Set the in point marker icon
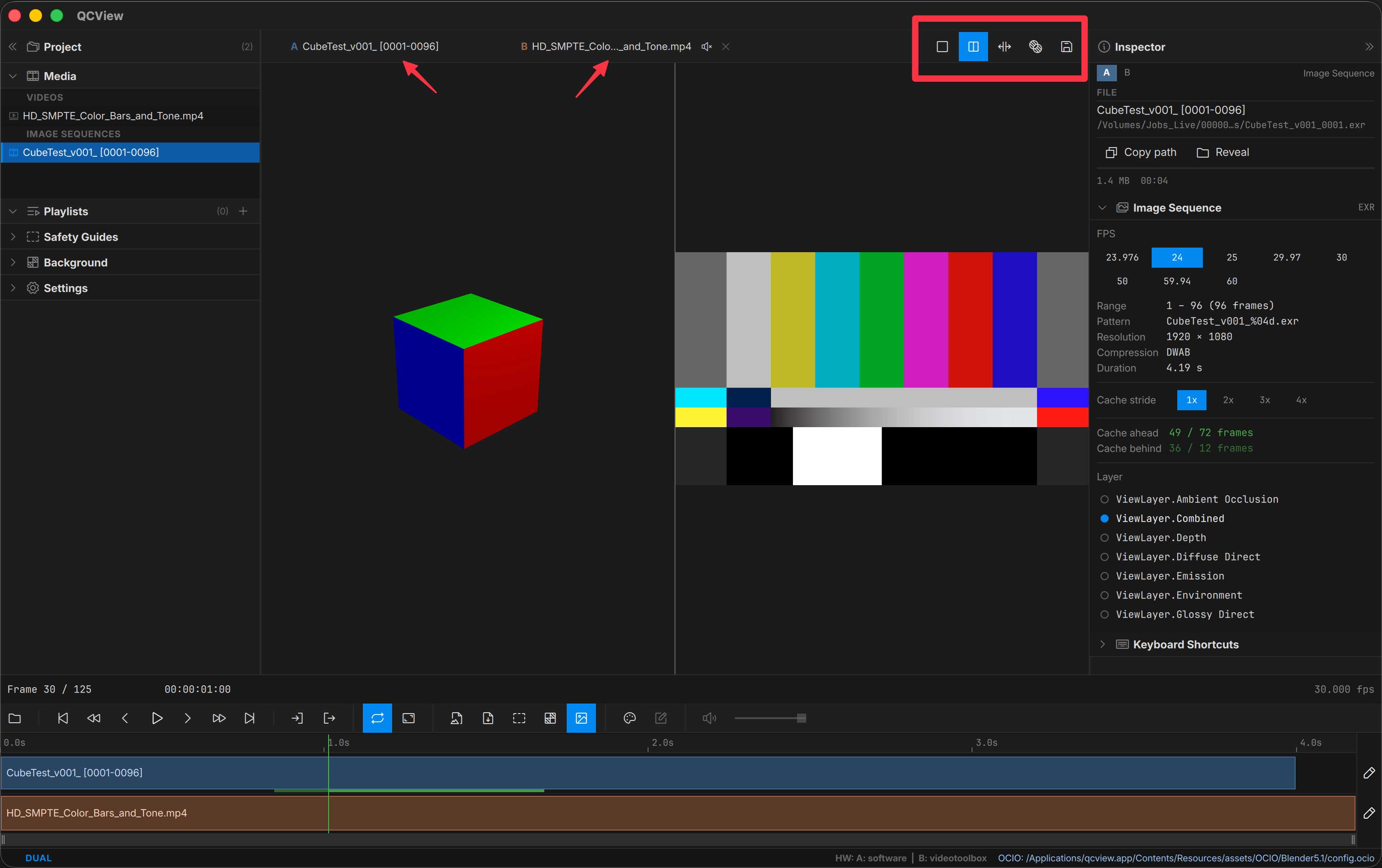Image resolution: width=1382 pixels, height=868 pixels. coord(298,718)
